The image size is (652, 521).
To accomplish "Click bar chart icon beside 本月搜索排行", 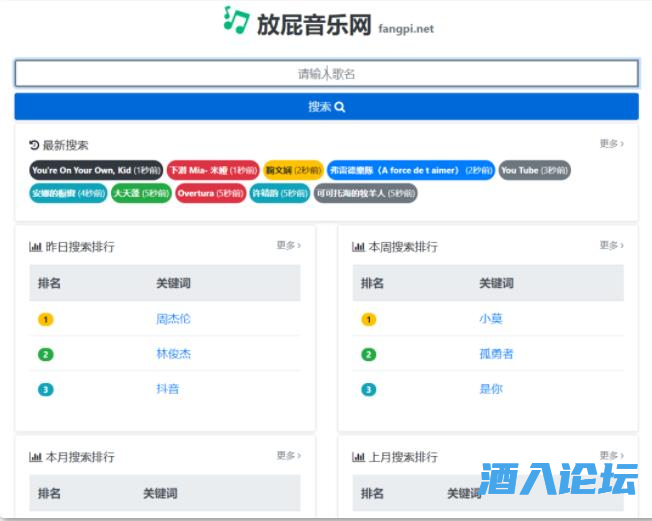I will click(36, 458).
